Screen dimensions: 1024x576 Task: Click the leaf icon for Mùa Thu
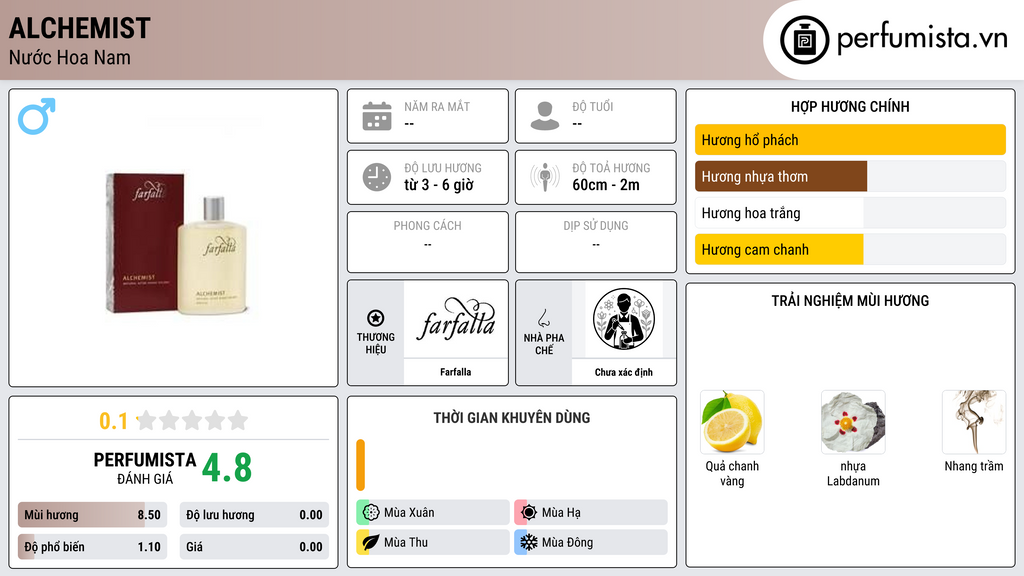point(371,542)
